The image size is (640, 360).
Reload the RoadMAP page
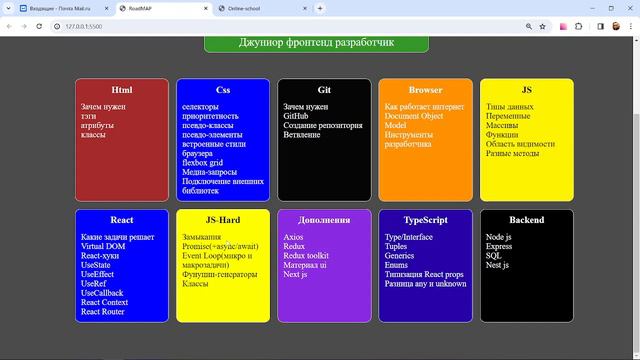click(39, 26)
